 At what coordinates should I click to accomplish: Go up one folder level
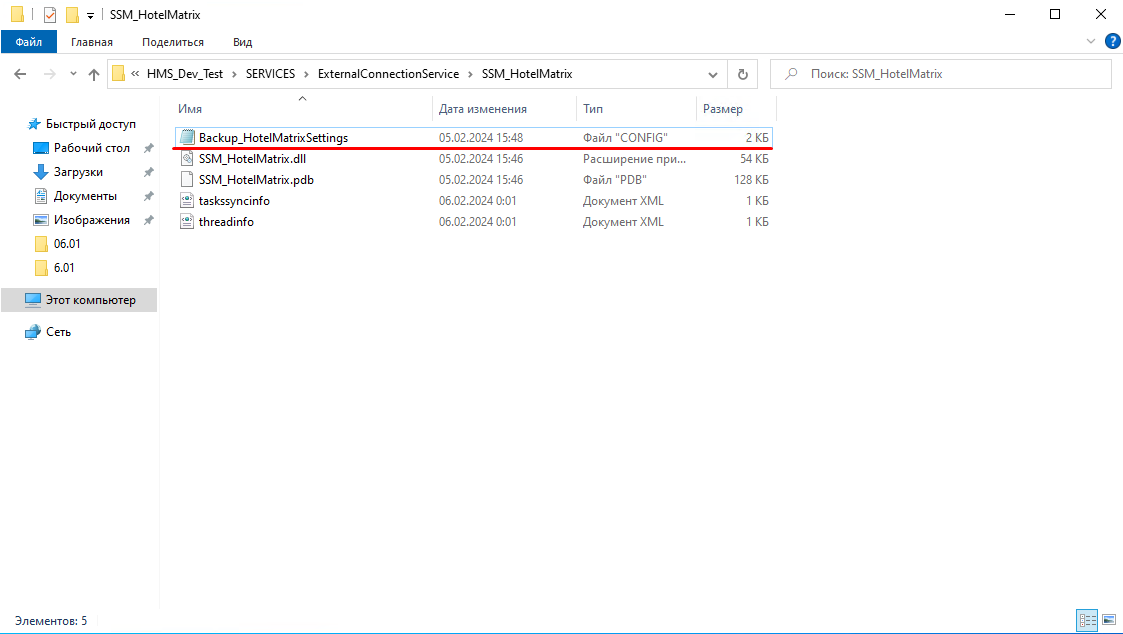tap(94, 74)
